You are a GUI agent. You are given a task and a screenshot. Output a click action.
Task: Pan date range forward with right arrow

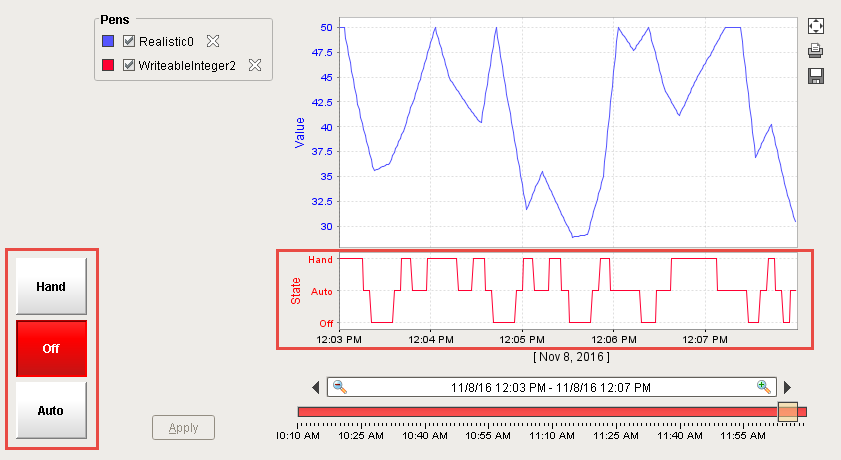[x=787, y=387]
